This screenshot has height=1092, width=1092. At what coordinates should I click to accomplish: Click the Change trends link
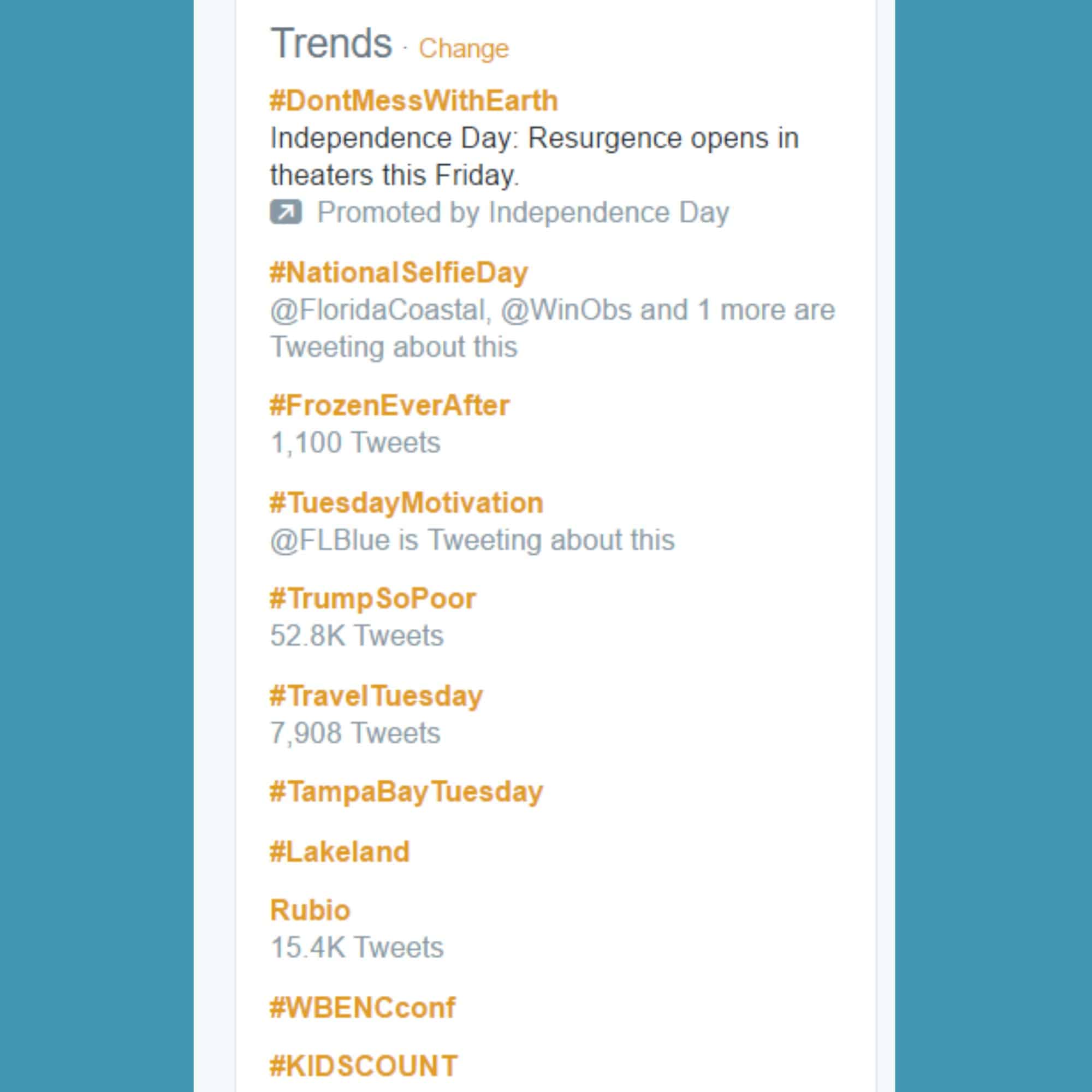click(x=463, y=49)
